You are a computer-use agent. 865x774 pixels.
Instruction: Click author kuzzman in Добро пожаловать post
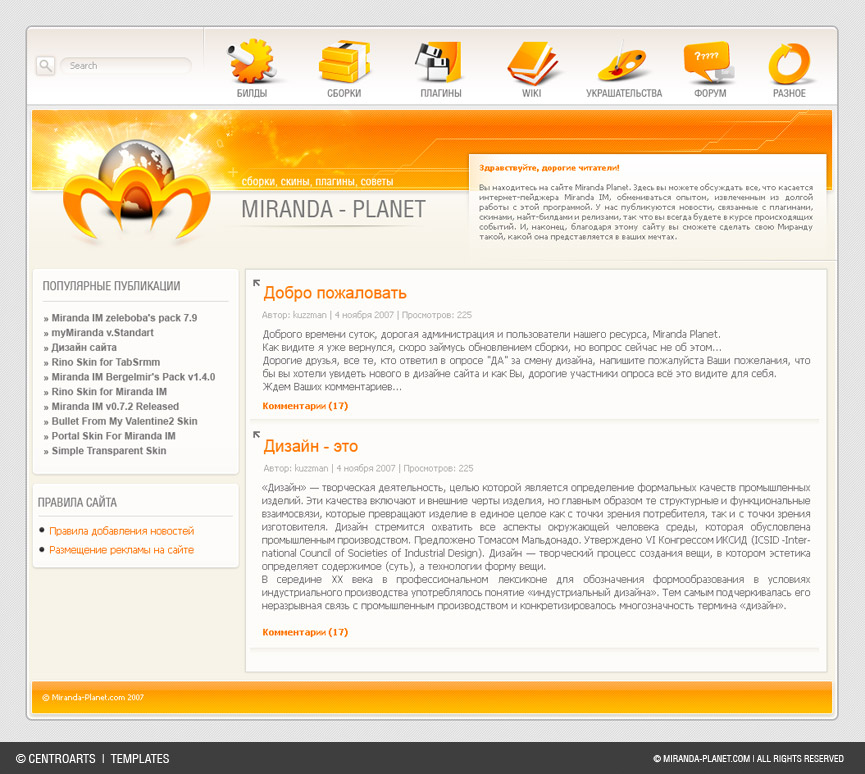point(309,315)
